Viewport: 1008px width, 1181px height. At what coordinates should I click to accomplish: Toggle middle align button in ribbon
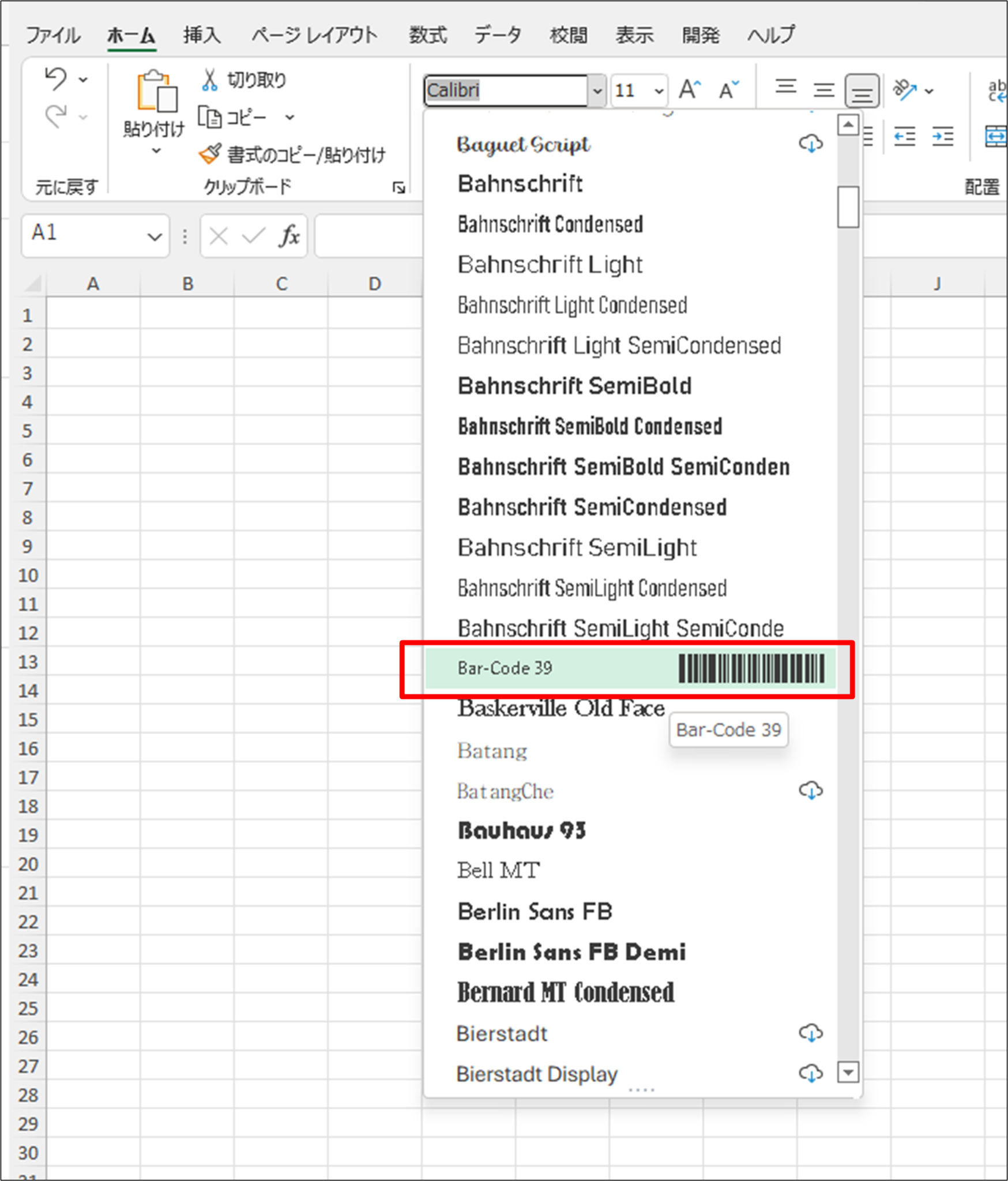(x=823, y=90)
